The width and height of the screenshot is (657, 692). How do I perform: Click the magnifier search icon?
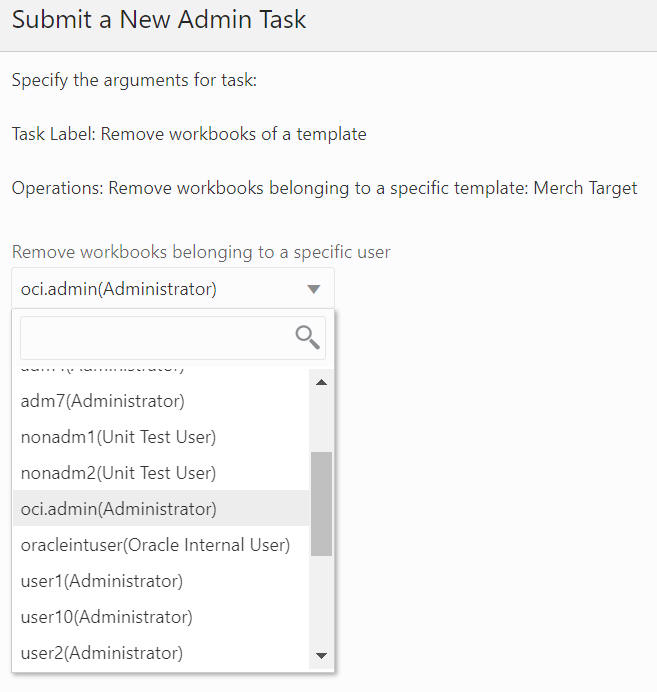tap(308, 338)
